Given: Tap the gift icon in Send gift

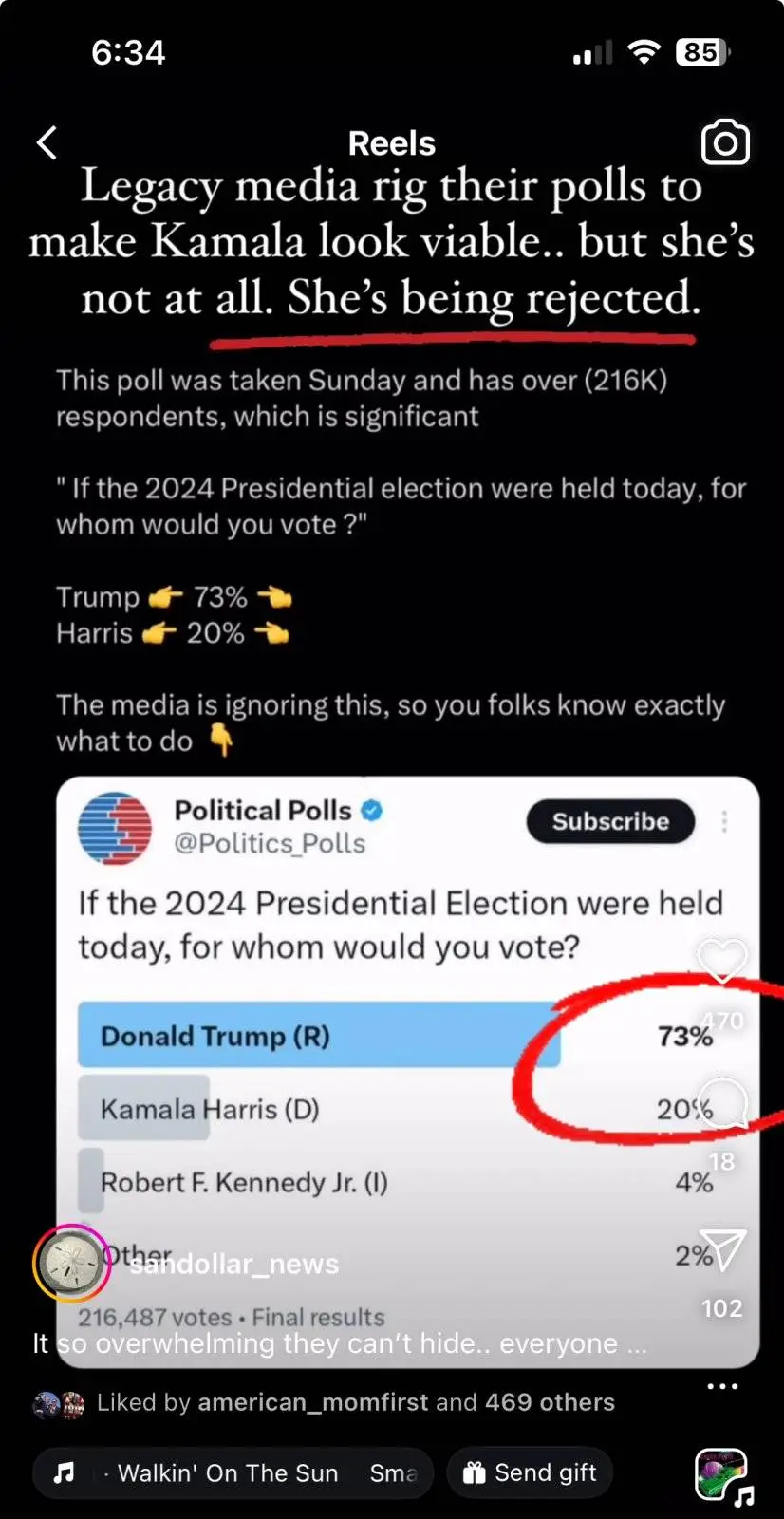Looking at the screenshot, I should click(x=474, y=1472).
